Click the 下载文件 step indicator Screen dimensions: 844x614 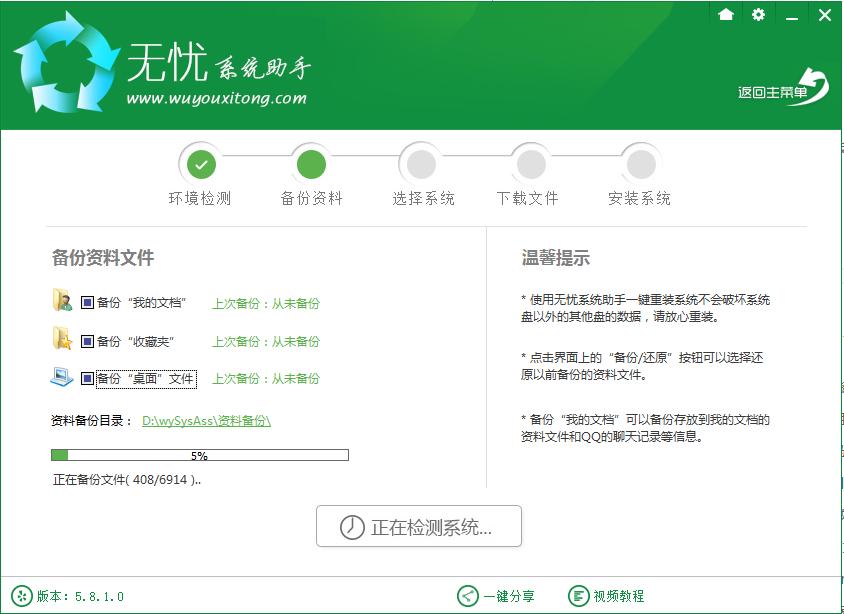click(530, 163)
